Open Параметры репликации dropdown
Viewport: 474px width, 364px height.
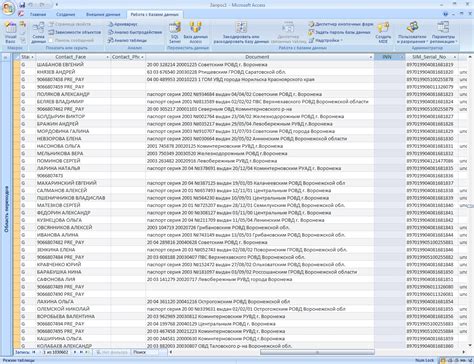point(443,33)
